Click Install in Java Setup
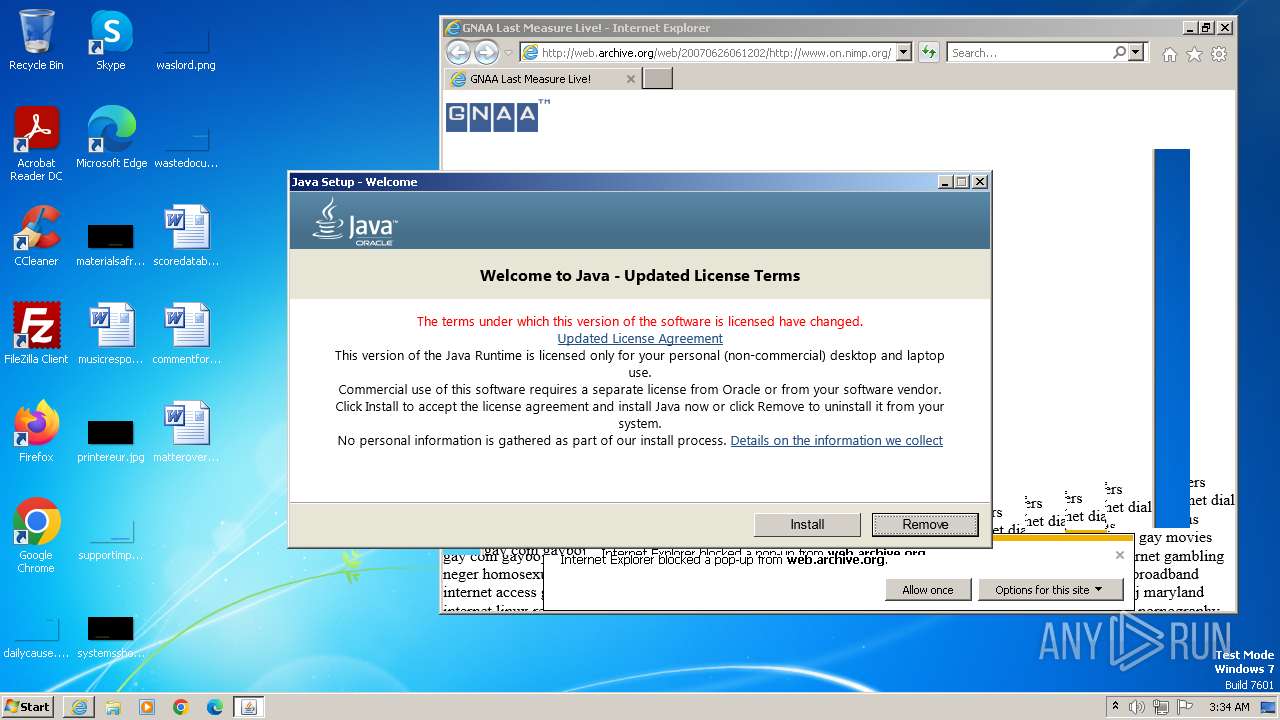Screen dimensions: 1280x720 click(807, 524)
